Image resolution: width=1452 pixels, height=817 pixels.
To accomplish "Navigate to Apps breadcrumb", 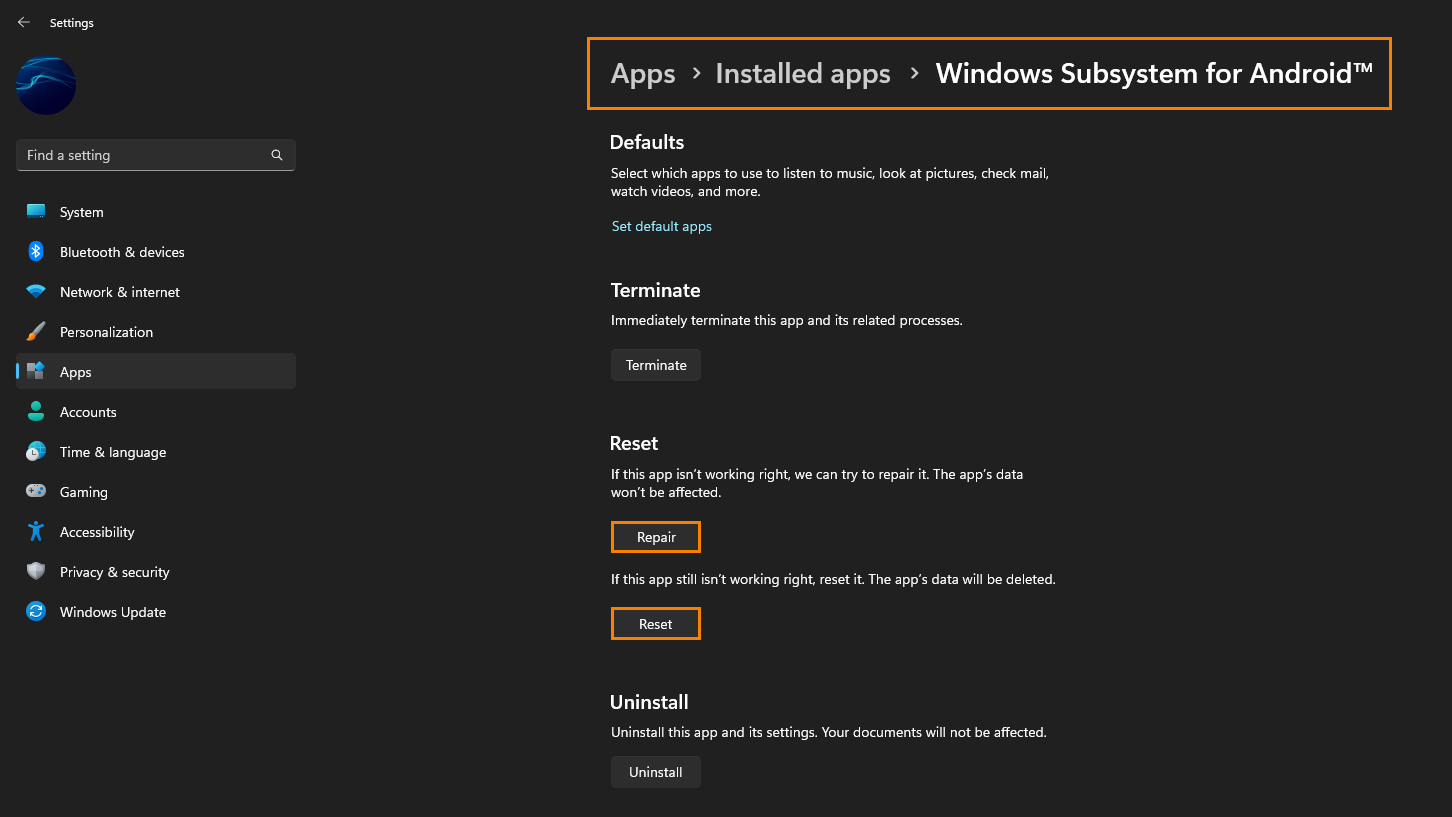I will click(643, 74).
